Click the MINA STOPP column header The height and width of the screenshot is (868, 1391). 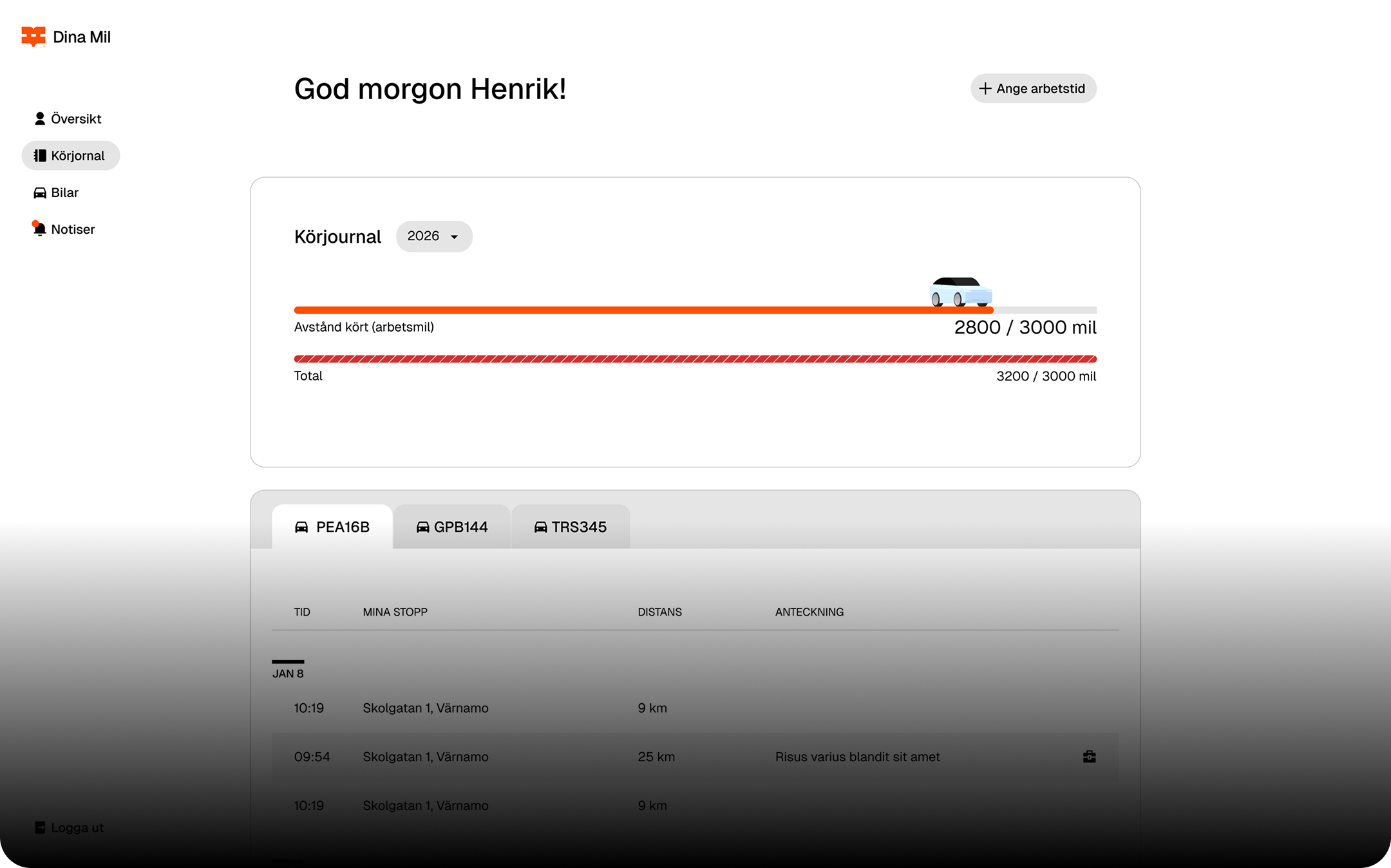coord(395,612)
